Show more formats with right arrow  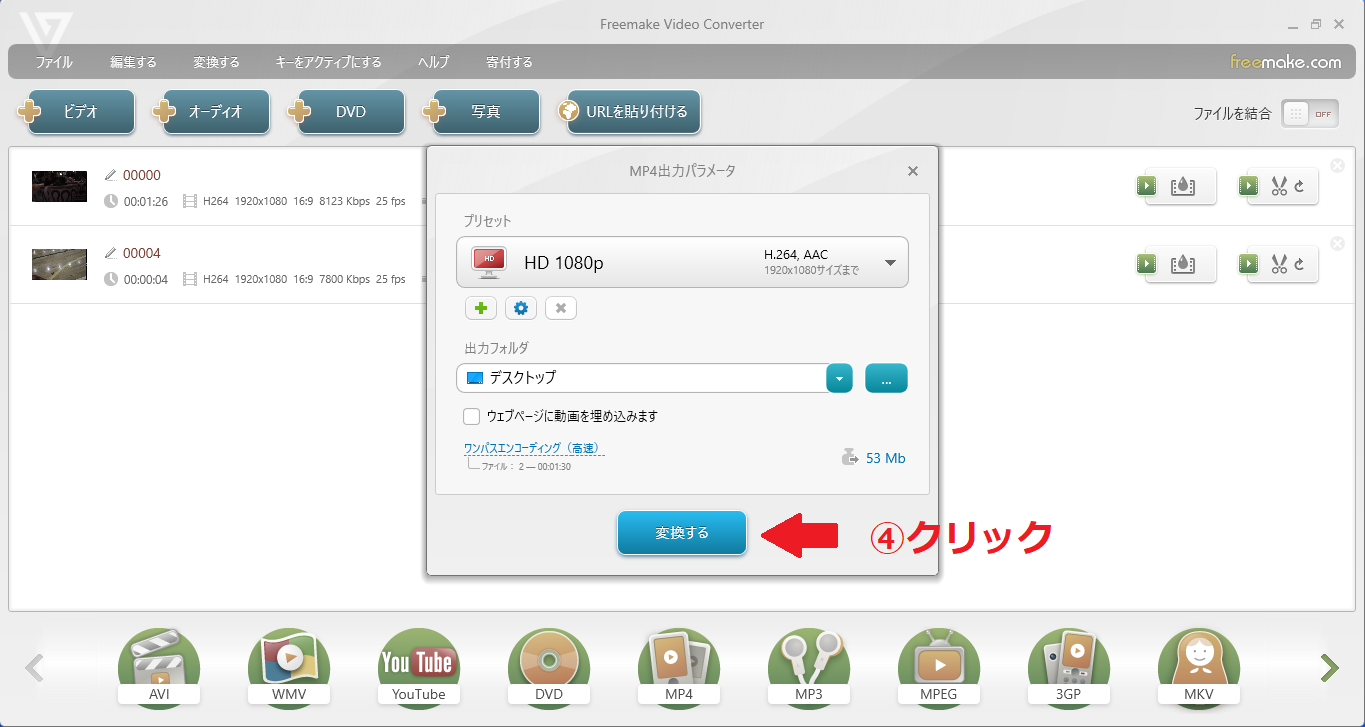1329,667
